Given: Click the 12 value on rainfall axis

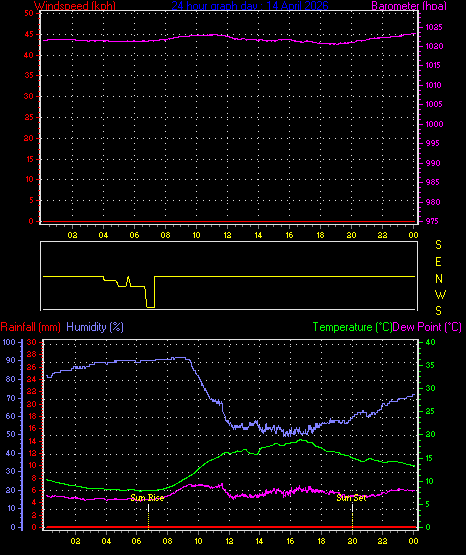Looking at the screenshot, I should [31, 453].
